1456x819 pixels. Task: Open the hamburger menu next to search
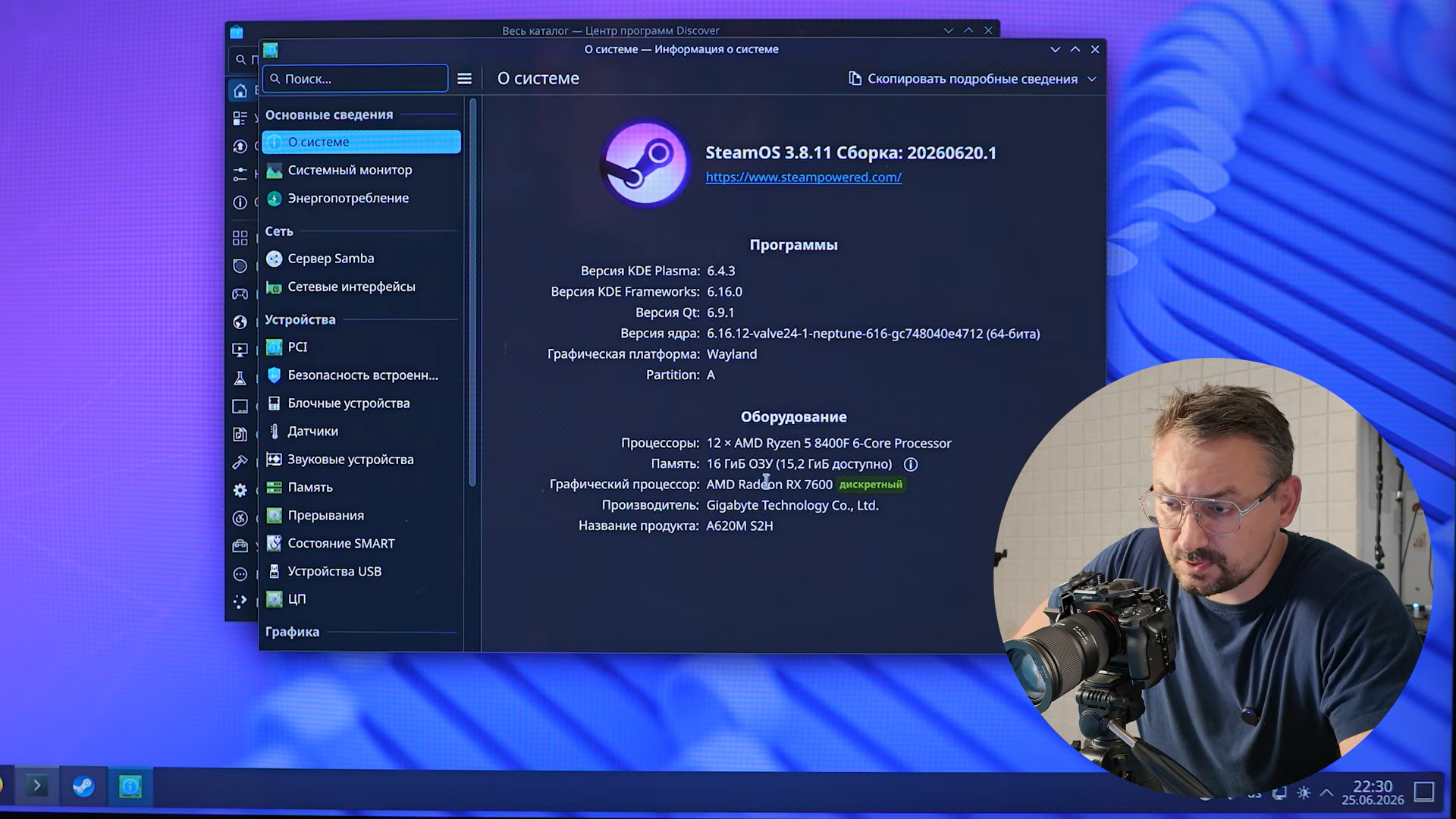465,79
